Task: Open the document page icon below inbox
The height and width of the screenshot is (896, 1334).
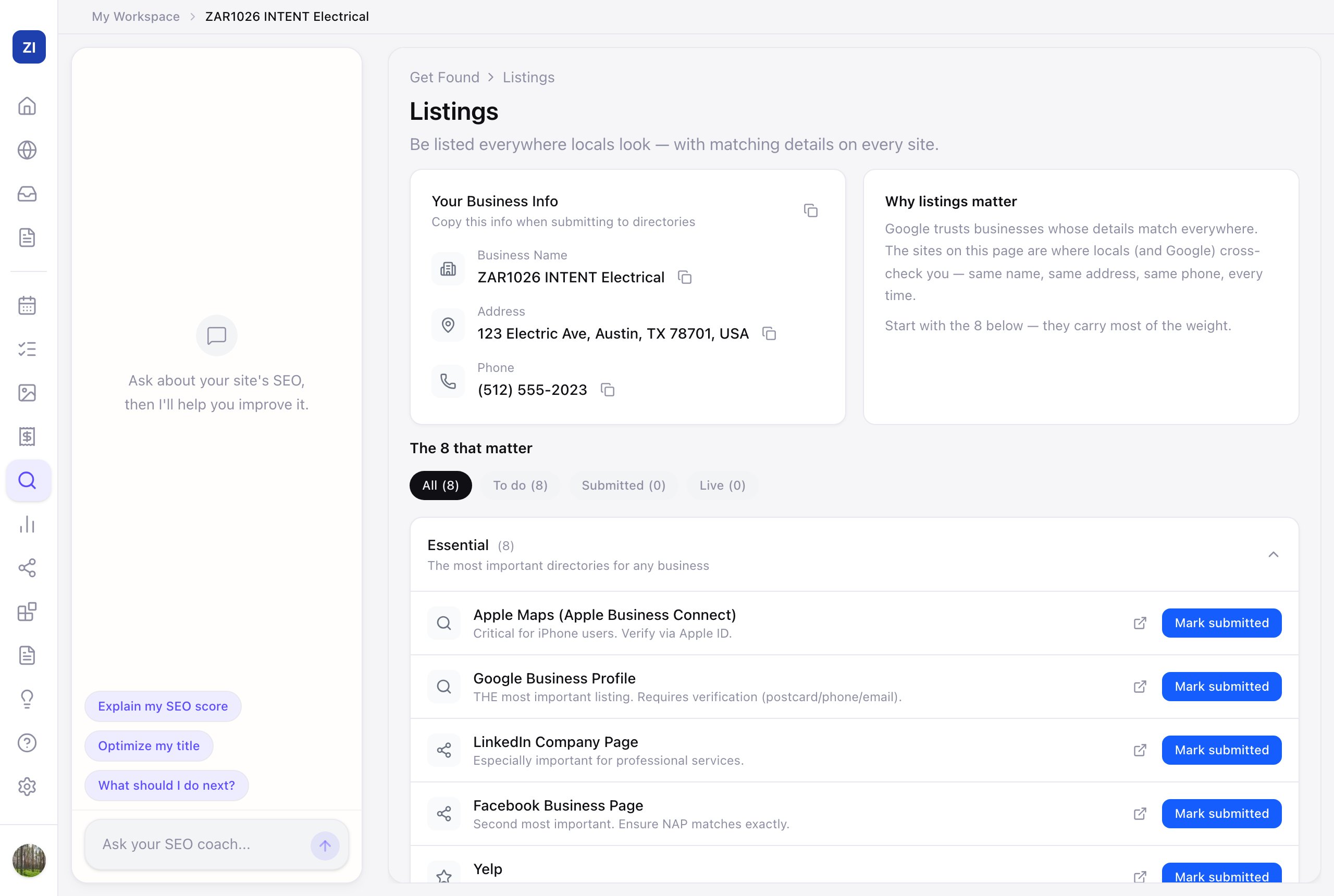Action: pyautogui.click(x=27, y=238)
